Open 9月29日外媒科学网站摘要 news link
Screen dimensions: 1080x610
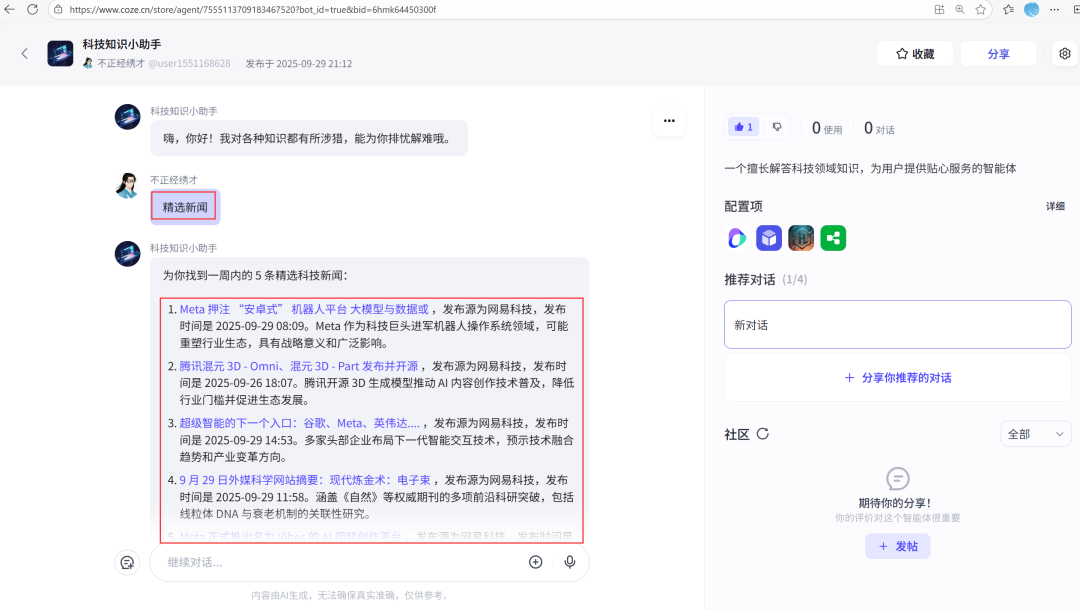(305, 480)
